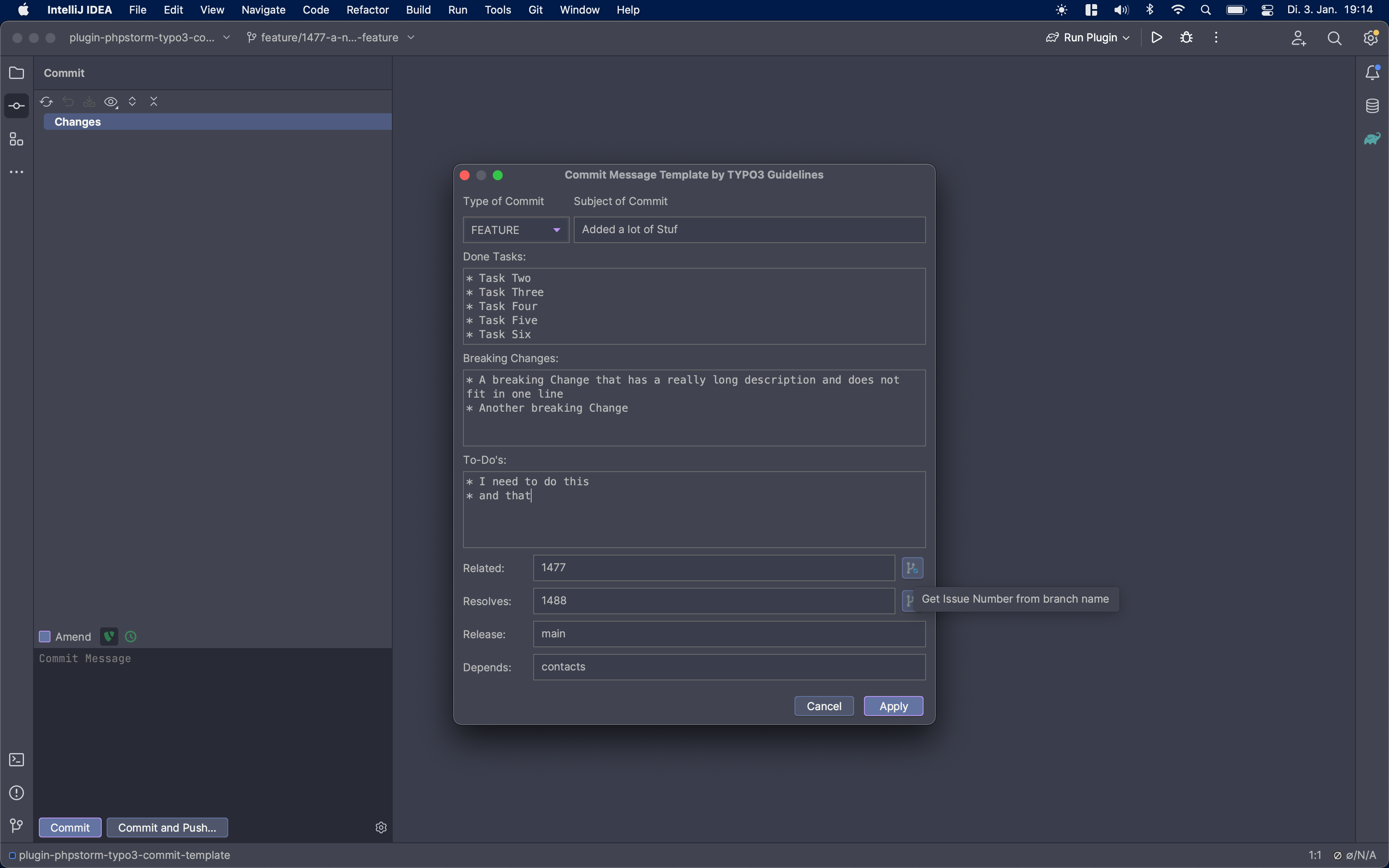This screenshot has height=868, width=1389.
Task: Toggle the eye view options icon
Action: tap(111, 102)
